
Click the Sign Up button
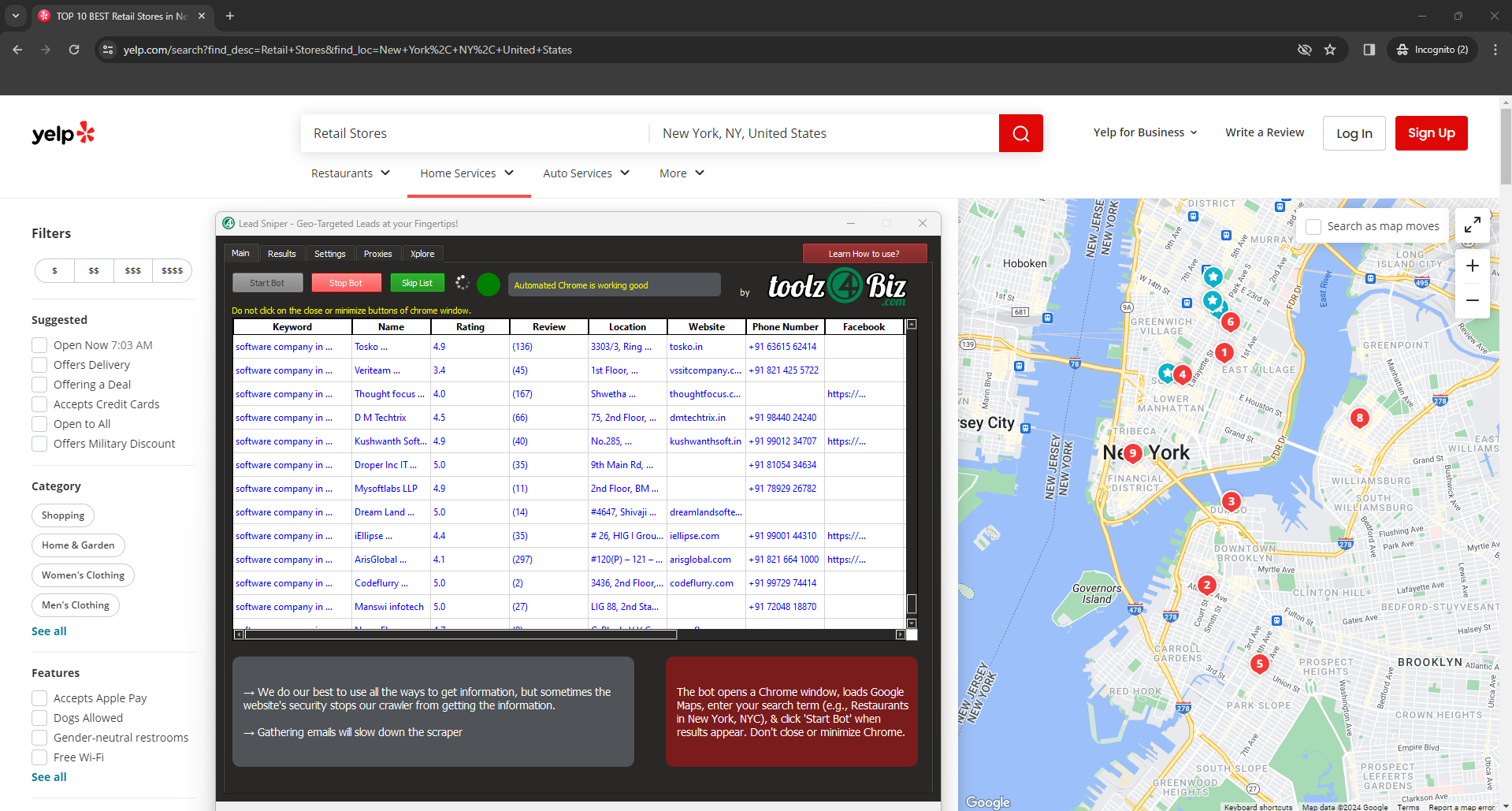coord(1431,133)
